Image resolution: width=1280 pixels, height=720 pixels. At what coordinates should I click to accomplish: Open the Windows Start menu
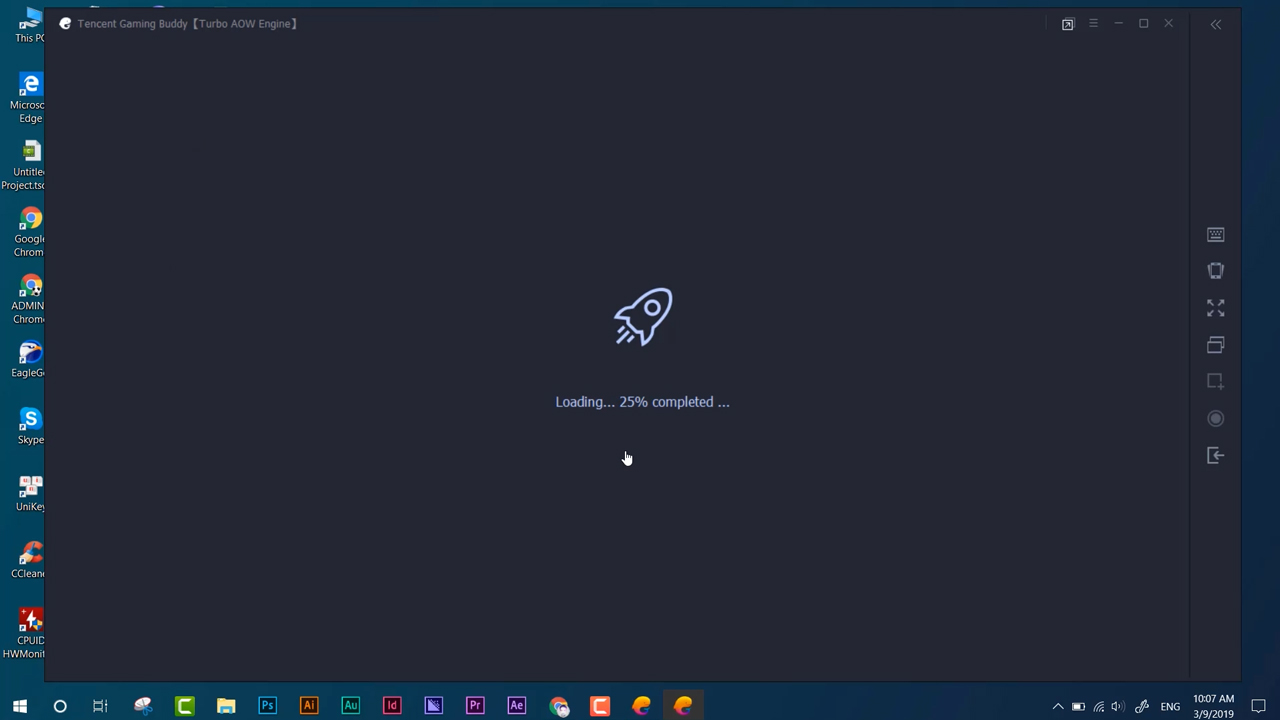pyautogui.click(x=19, y=706)
